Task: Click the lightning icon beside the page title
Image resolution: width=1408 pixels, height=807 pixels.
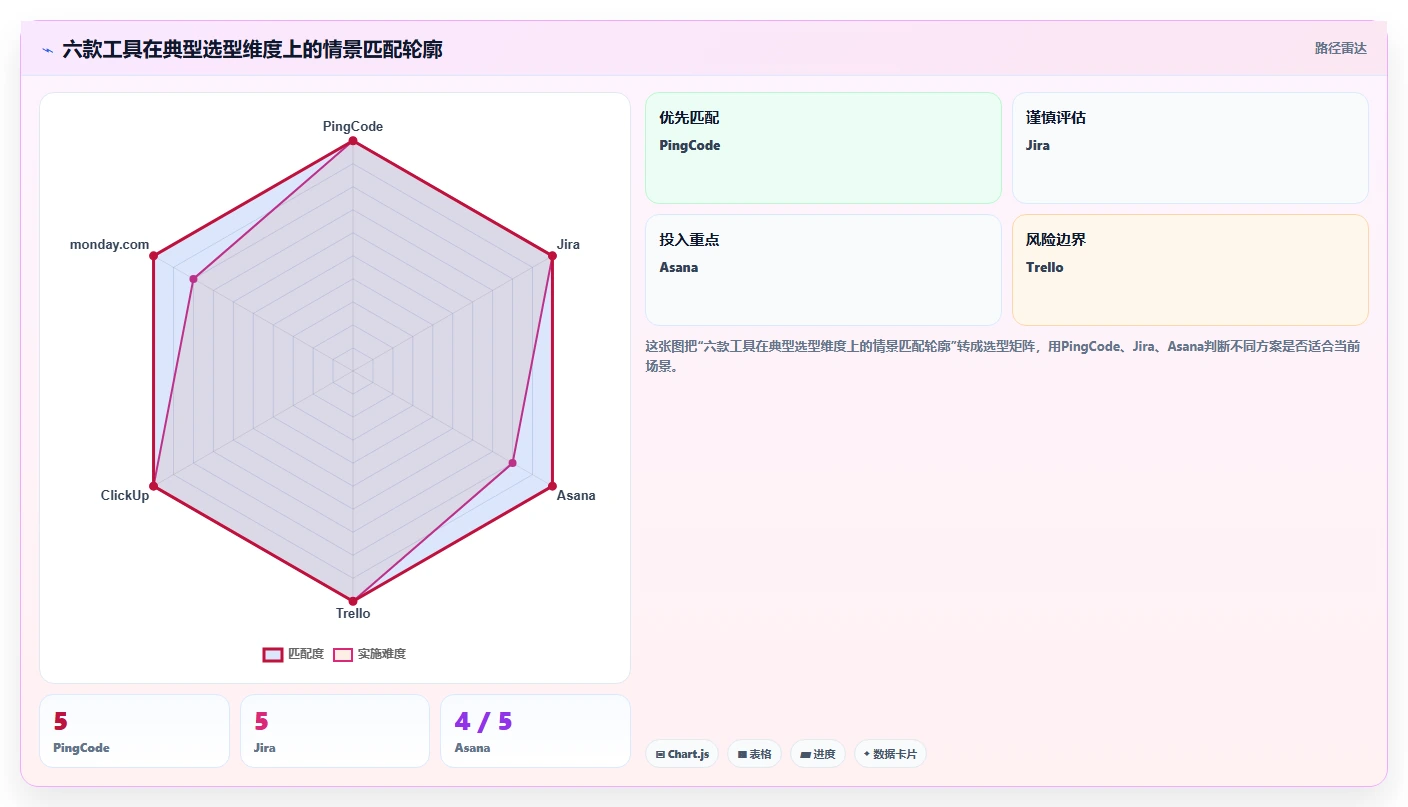Action: click(x=47, y=50)
